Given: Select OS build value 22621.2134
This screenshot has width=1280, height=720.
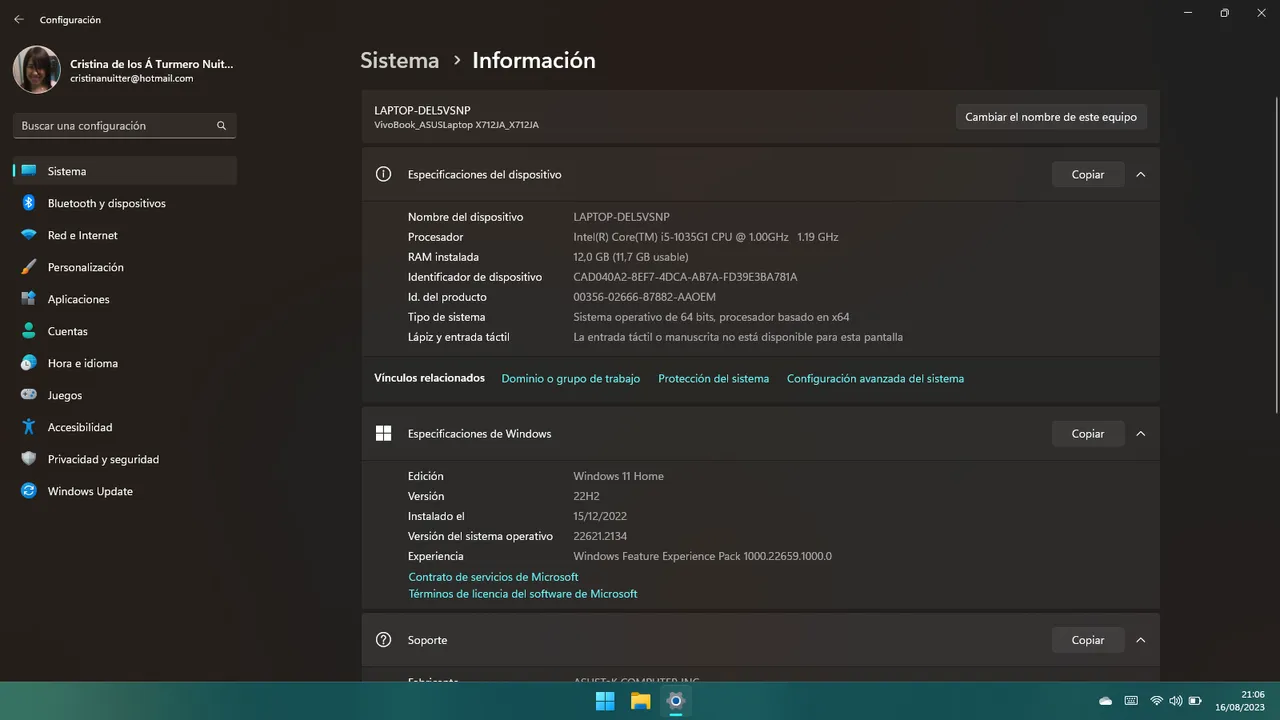Looking at the screenshot, I should coord(600,536).
